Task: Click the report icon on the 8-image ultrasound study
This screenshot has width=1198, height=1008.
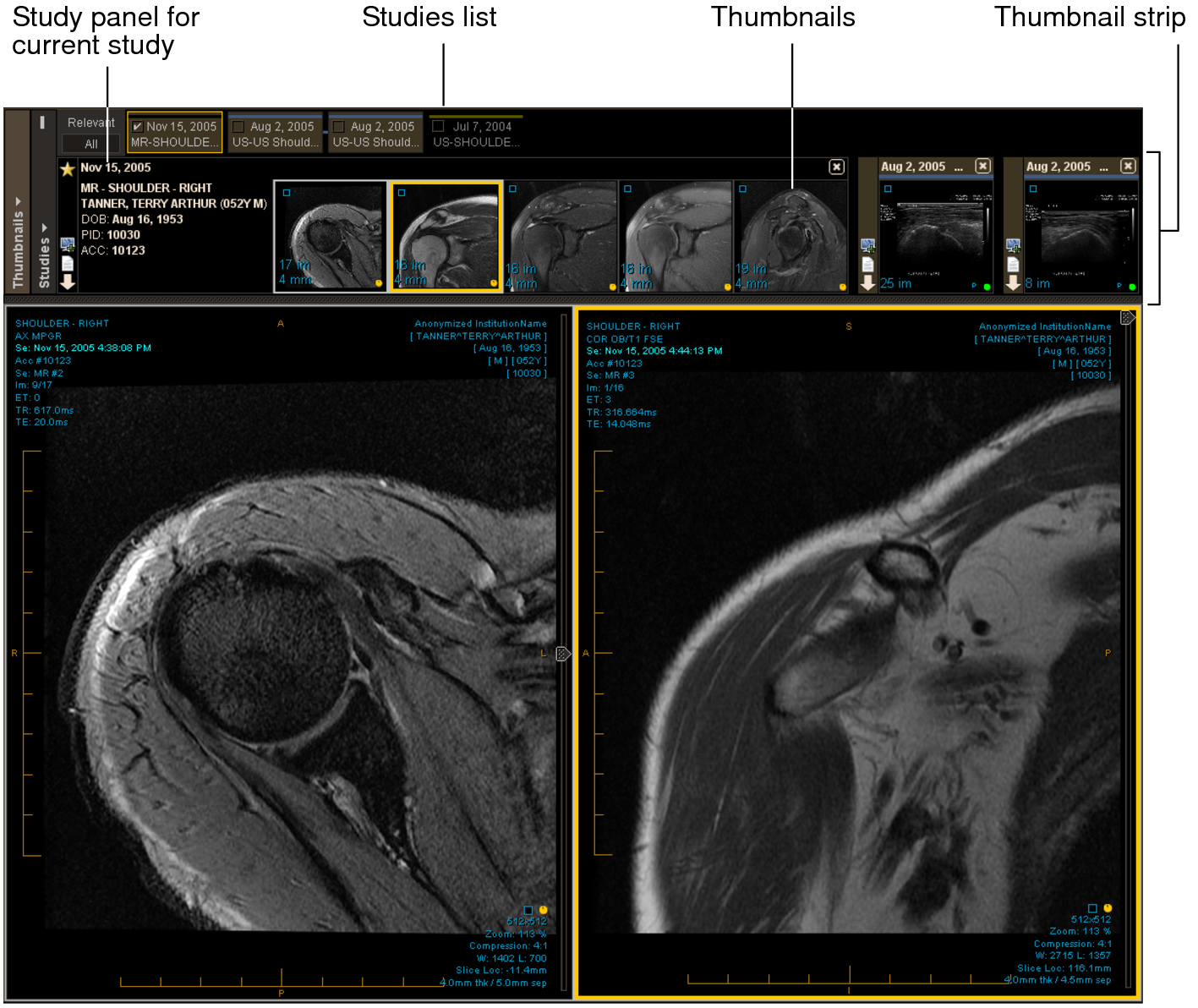Action: coord(1013,265)
